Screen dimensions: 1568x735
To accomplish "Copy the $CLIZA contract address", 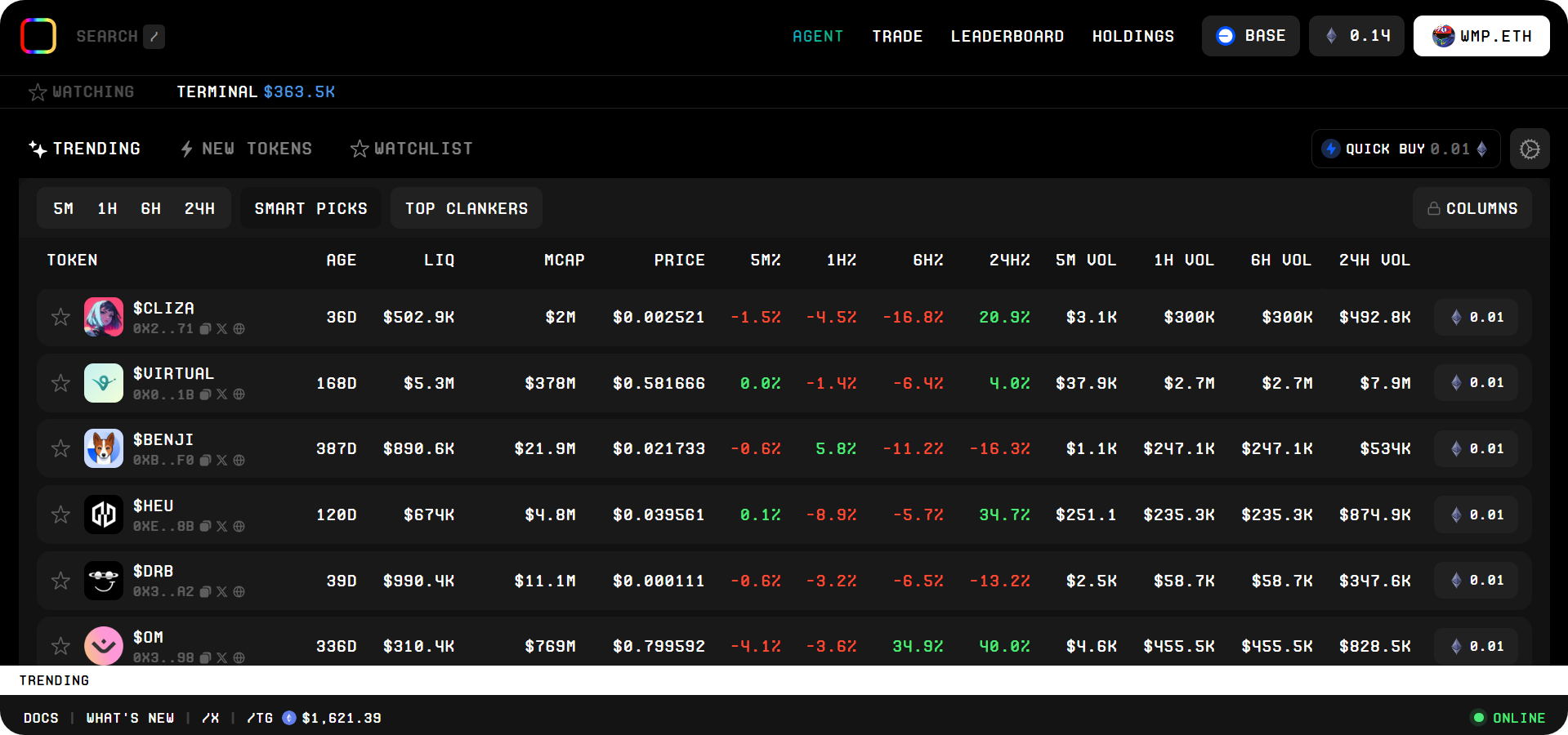I will point(206,329).
